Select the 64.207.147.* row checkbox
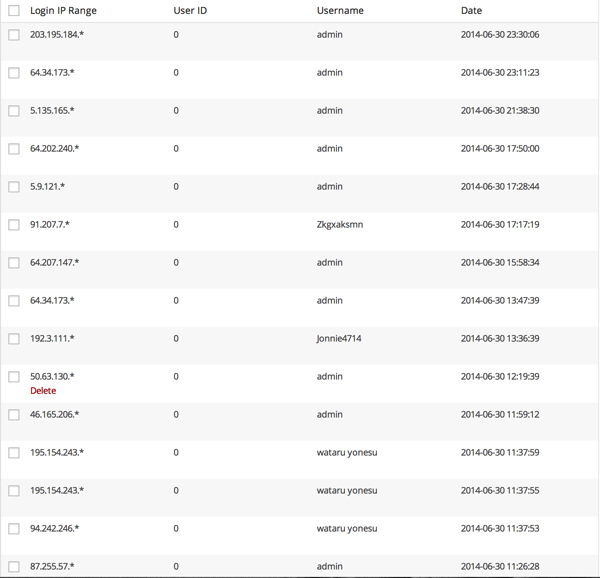The height and width of the screenshot is (578, 600). (x=14, y=263)
